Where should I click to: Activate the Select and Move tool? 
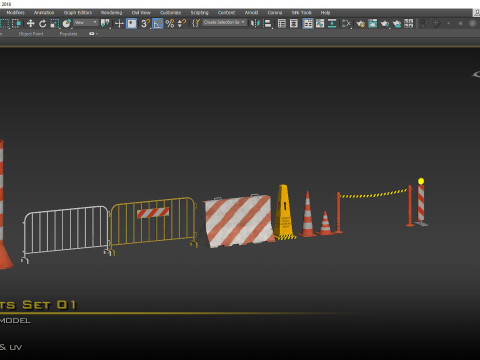pyautogui.click(x=30, y=23)
